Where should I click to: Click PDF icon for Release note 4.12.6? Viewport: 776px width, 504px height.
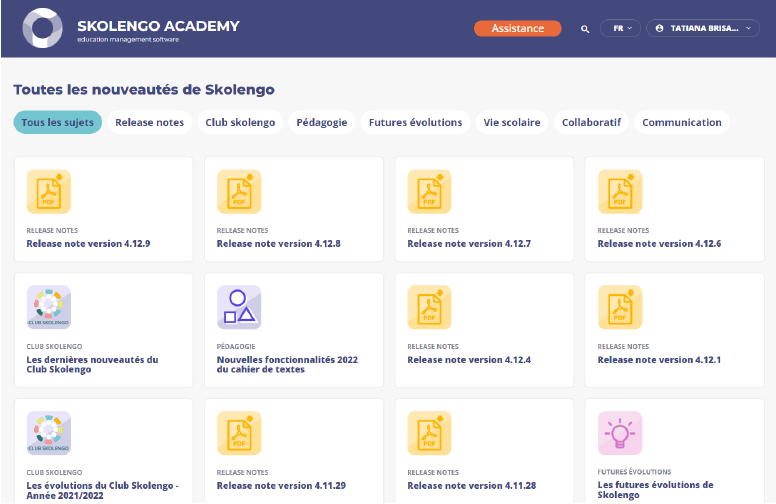click(x=619, y=192)
